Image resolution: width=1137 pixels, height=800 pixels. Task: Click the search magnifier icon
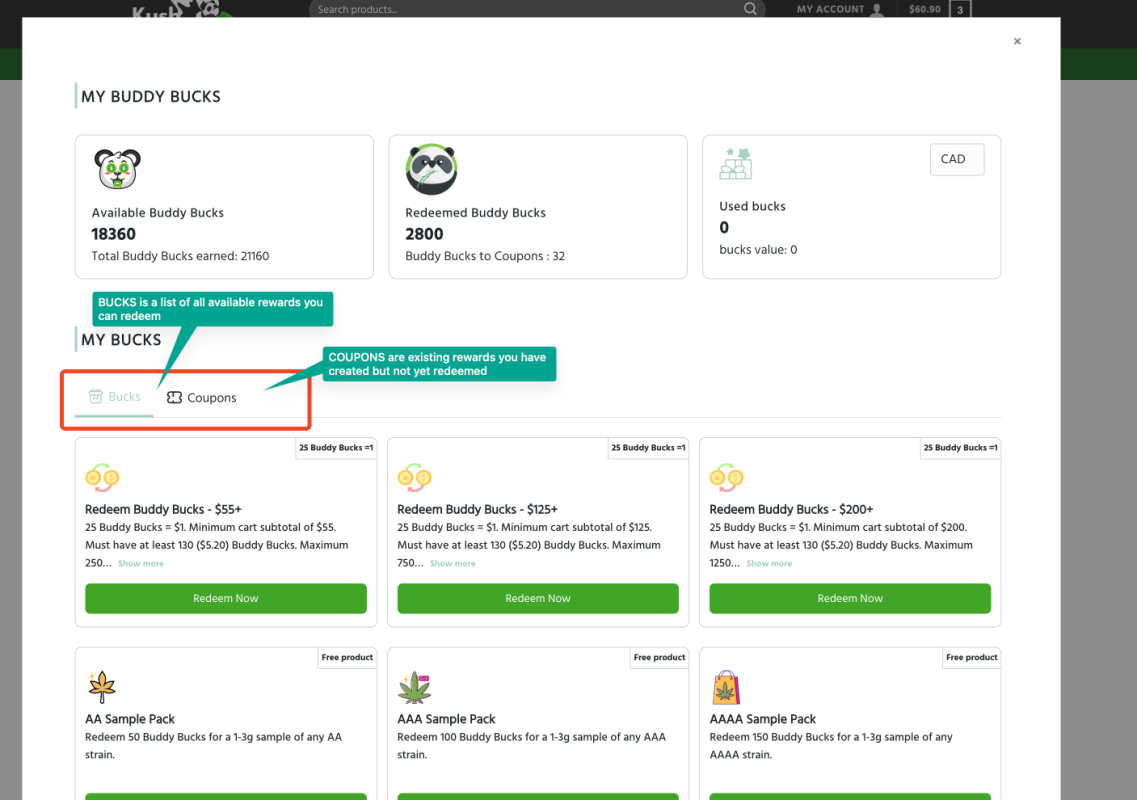tap(750, 9)
